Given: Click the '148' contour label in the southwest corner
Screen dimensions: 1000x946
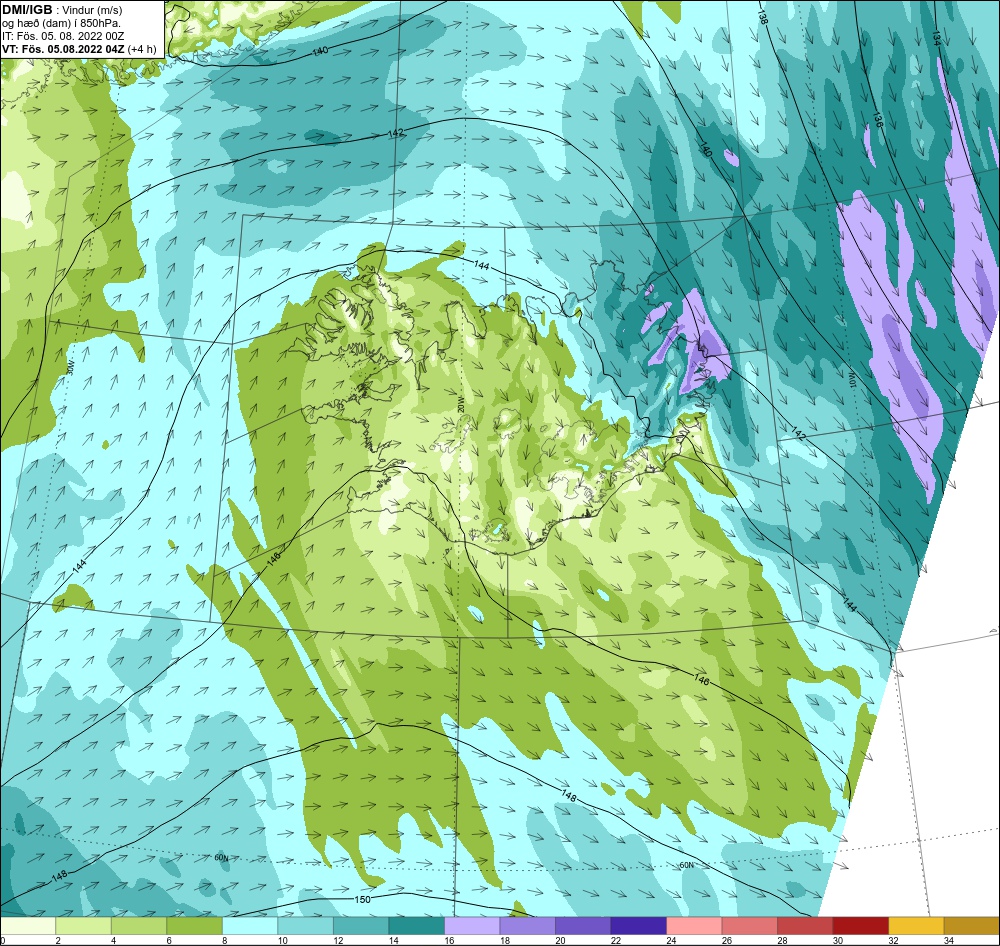Looking at the screenshot, I should (59, 877).
